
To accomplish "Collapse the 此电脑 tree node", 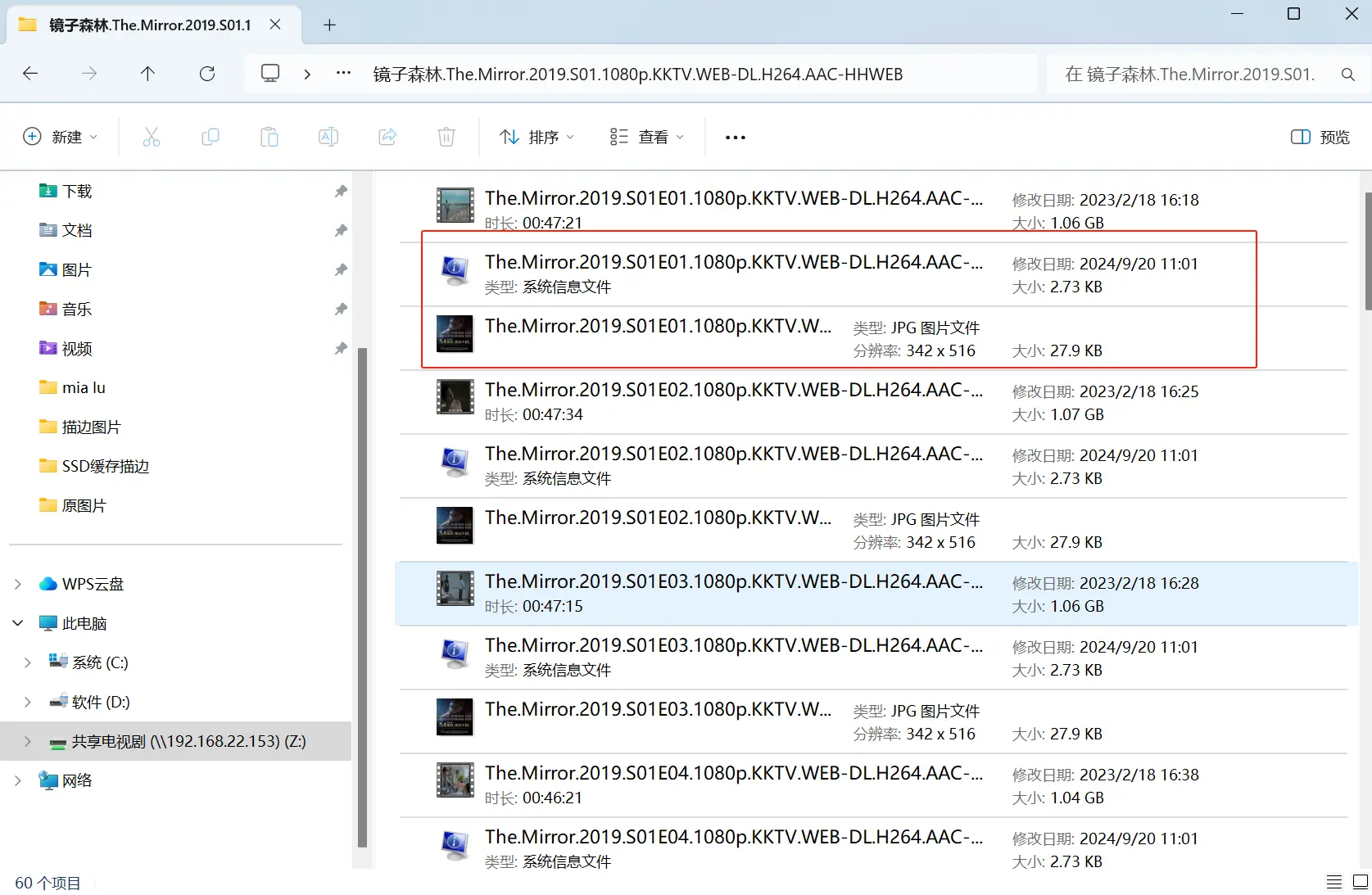I will click(x=18, y=623).
